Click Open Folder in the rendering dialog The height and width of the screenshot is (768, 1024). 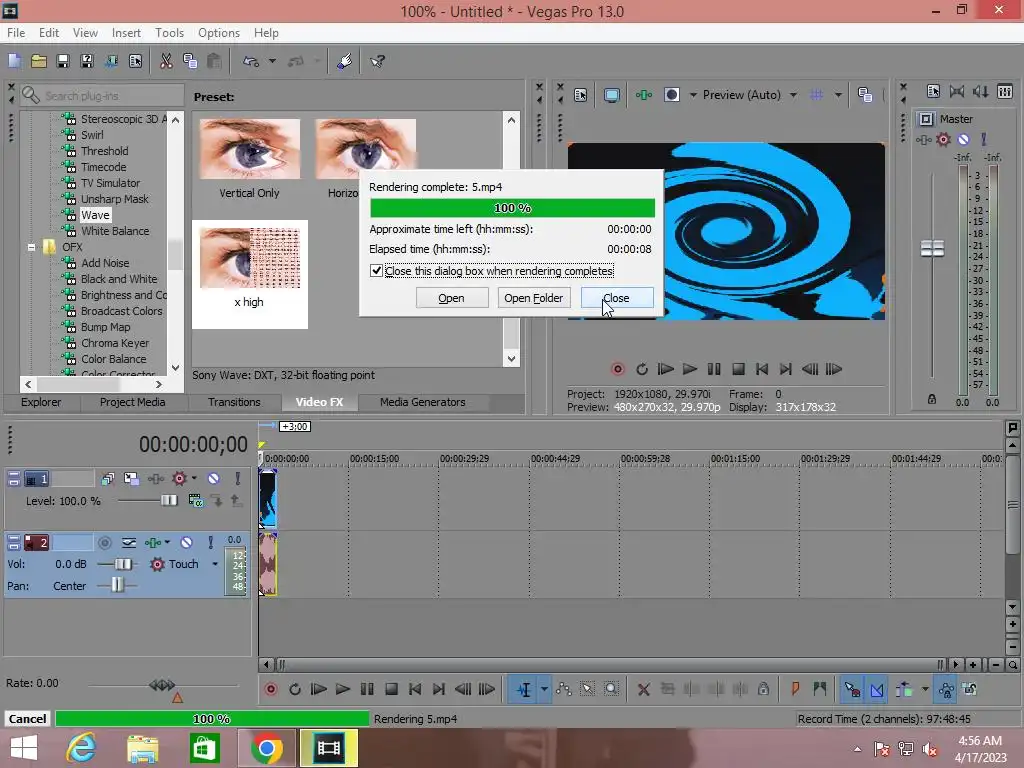pyautogui.click(x=534, y=298)
